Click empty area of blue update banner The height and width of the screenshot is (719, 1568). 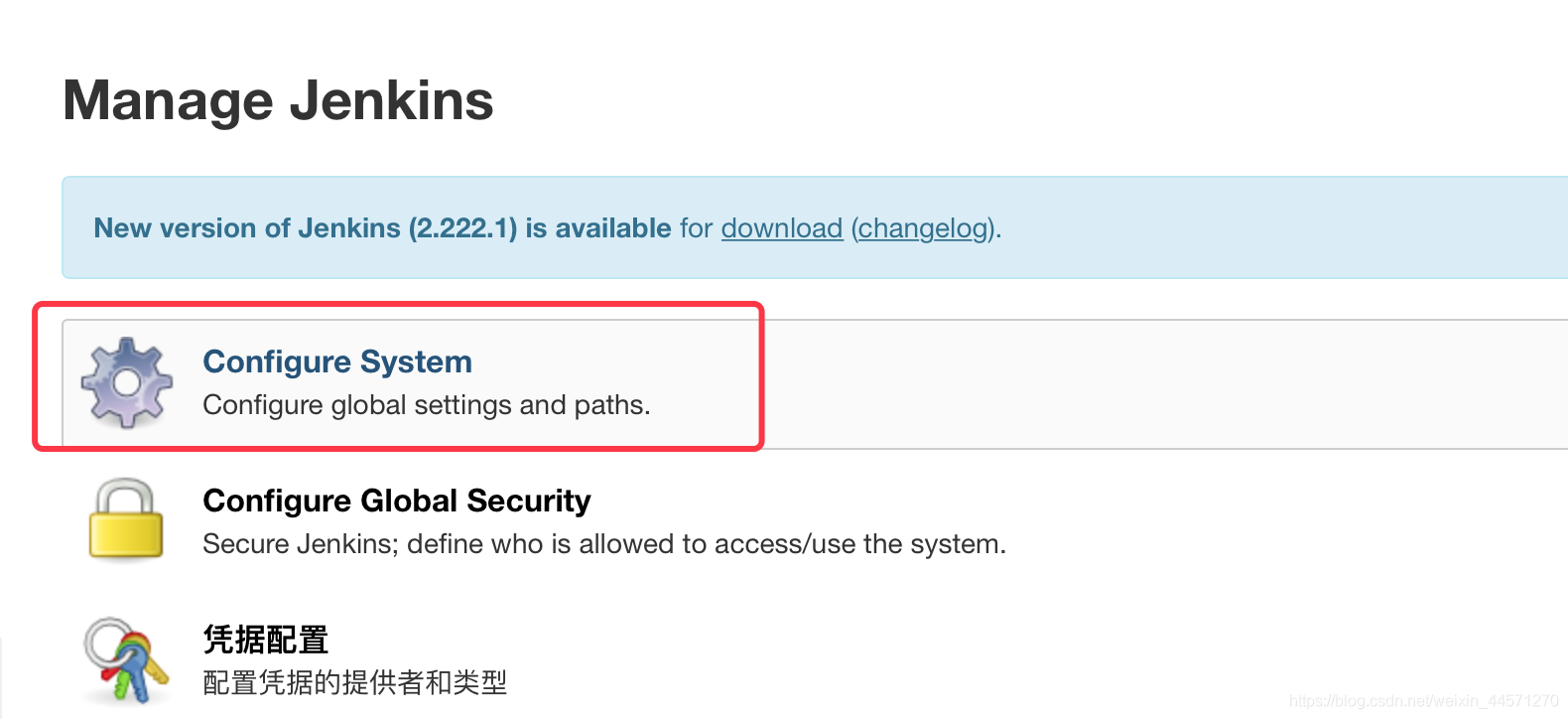[x=1280, y=228]
